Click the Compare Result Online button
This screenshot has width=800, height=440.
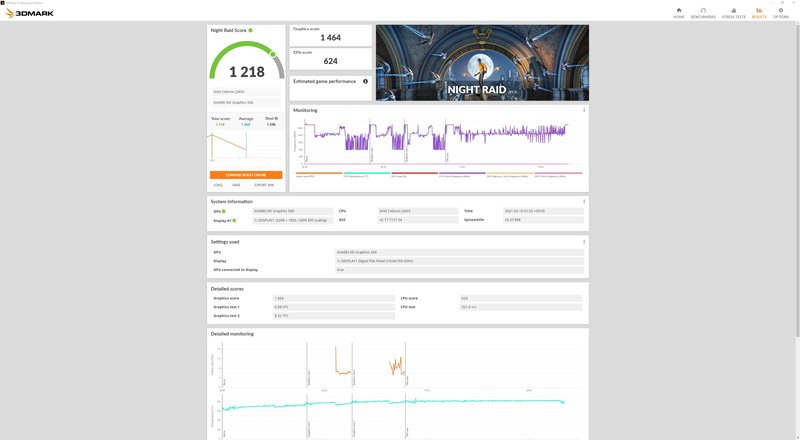tap(246, 175)
